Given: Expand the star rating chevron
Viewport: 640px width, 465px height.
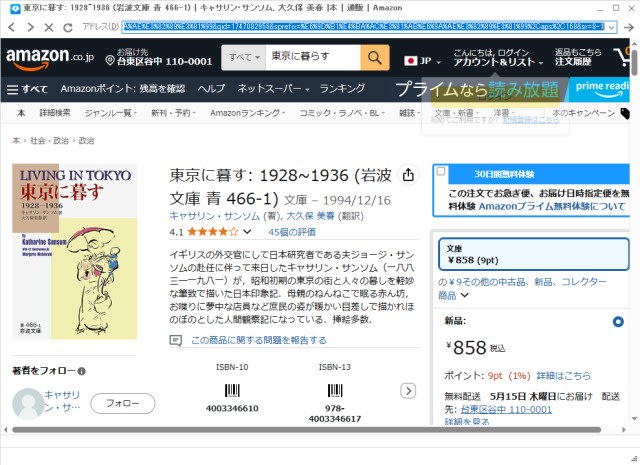Looking at the screenshot, I should [x=247, y=232].
